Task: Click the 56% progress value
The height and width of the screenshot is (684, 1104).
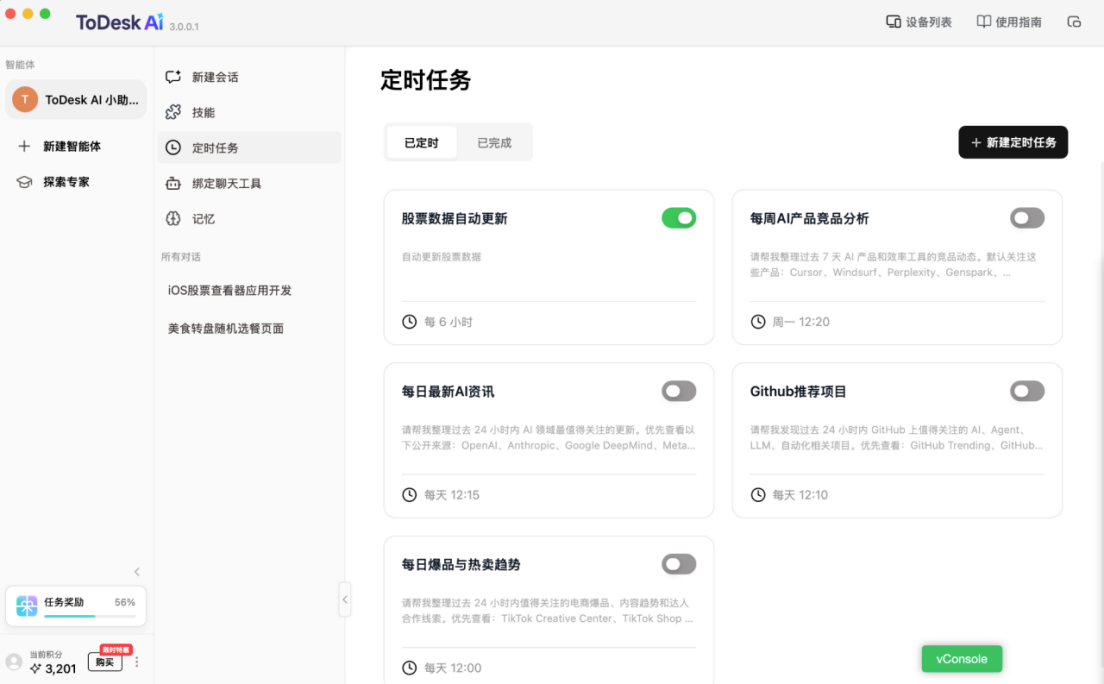Action: (125, 602)
